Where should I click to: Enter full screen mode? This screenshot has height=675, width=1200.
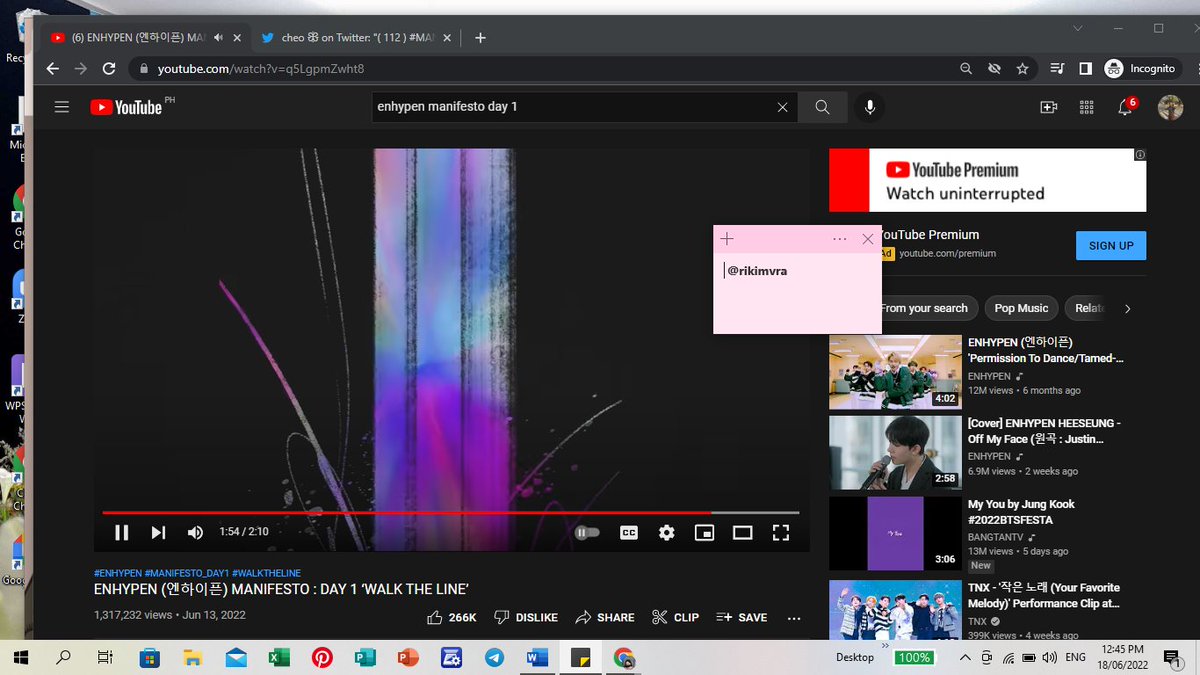[x=780, y=533]
